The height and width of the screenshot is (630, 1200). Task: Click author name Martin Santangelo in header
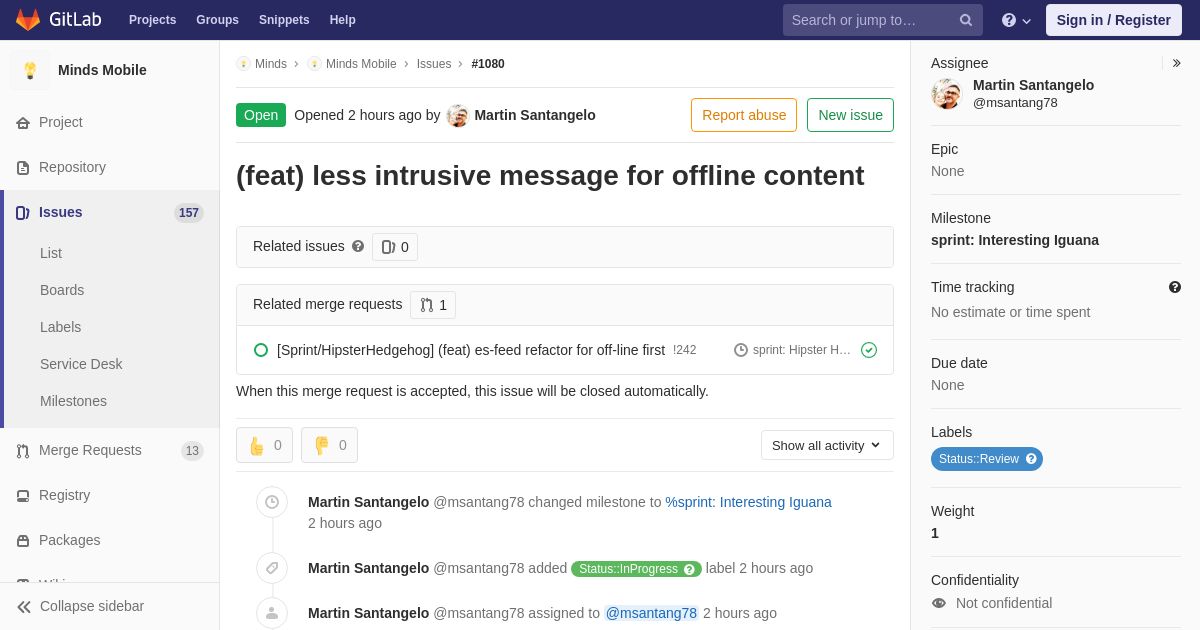(535, 115)
